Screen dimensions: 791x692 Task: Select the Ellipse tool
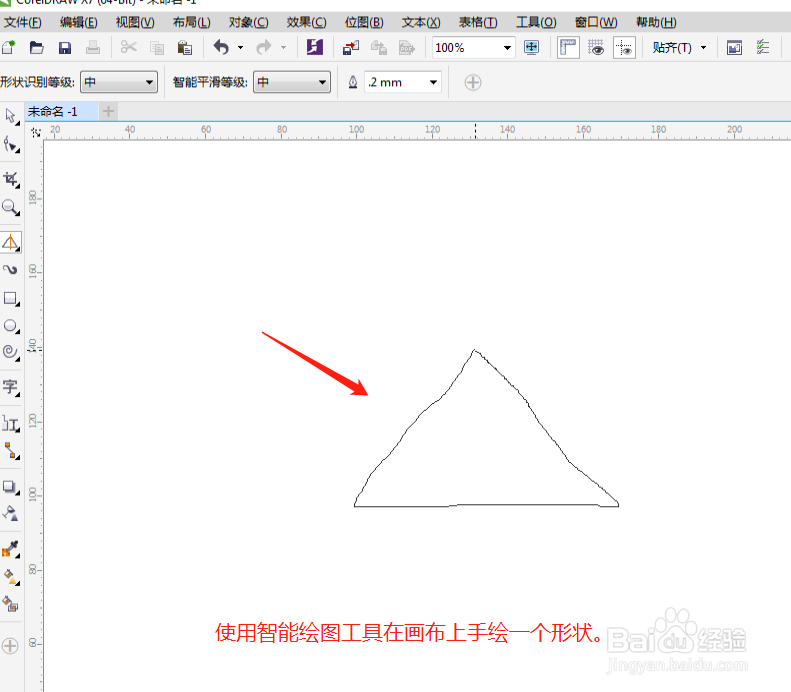pos(11,325)
